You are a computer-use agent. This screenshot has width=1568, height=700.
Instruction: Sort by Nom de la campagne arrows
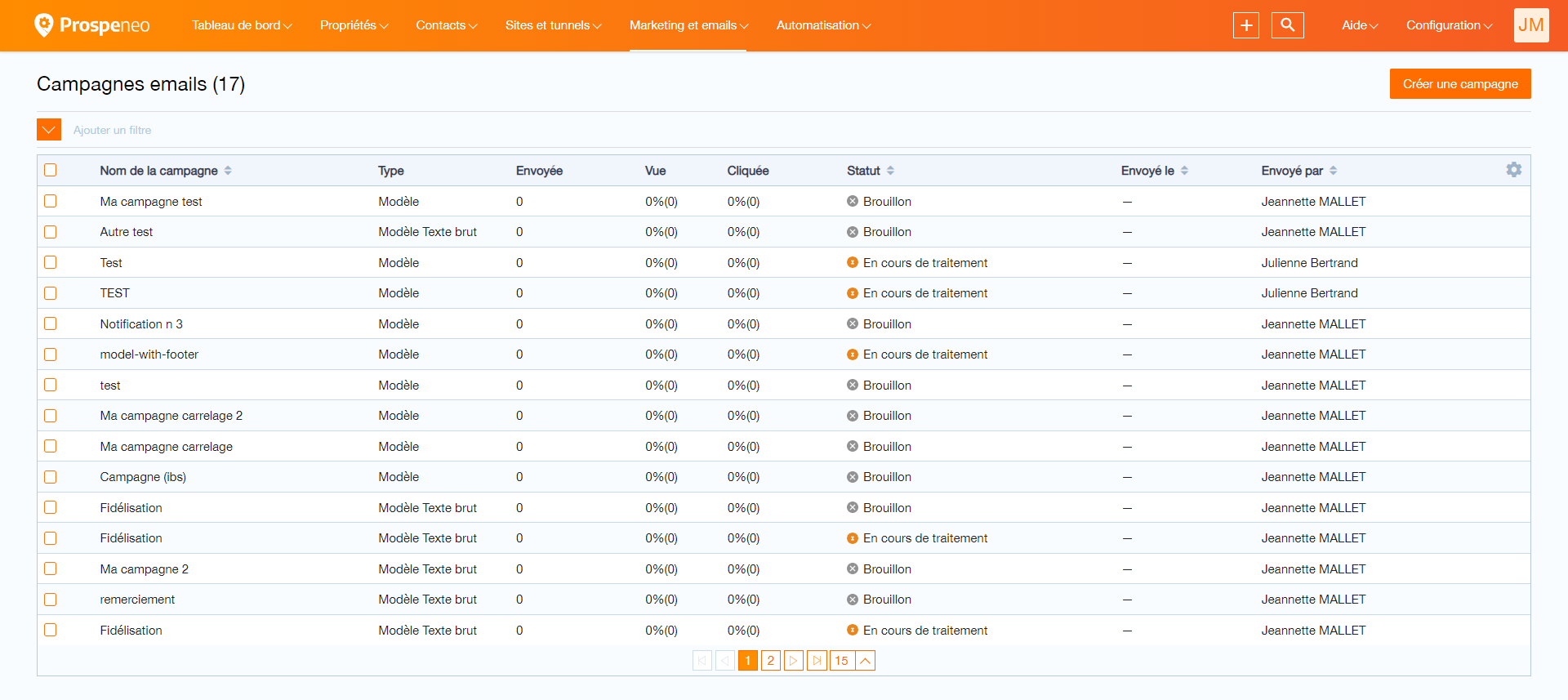click(x=228, y=171)
